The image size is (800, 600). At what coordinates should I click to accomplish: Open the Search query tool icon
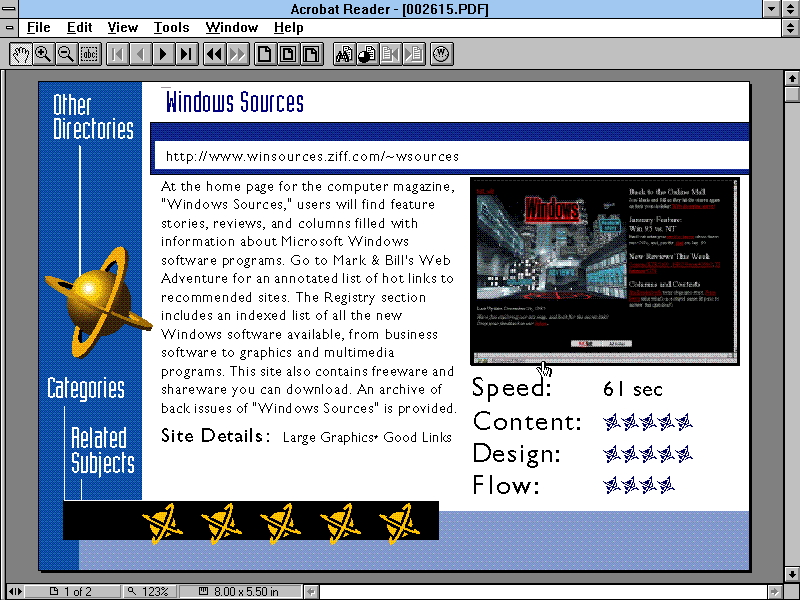[367, 54]
